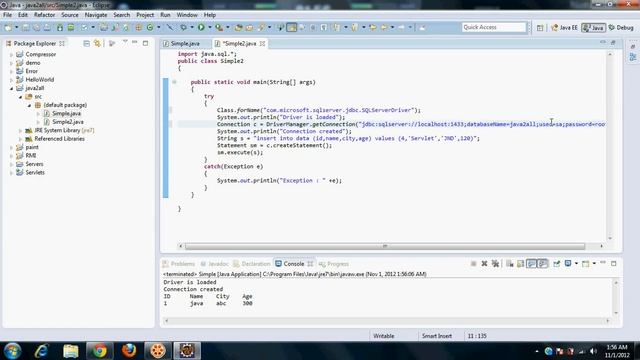Close the Simple2.java editor tab
640x360 pixels.
(x=262, y=43)
